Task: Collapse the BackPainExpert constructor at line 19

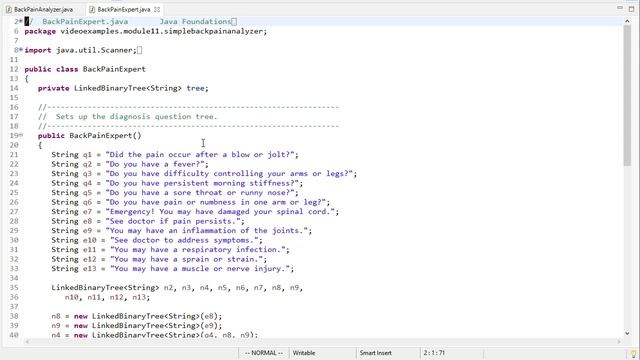Action: 21,135
